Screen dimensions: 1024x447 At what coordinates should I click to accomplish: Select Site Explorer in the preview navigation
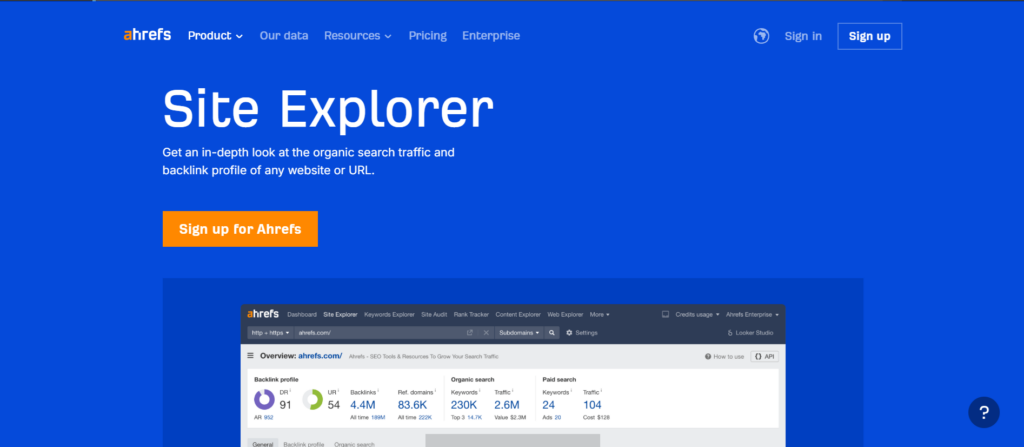[340, 314]
